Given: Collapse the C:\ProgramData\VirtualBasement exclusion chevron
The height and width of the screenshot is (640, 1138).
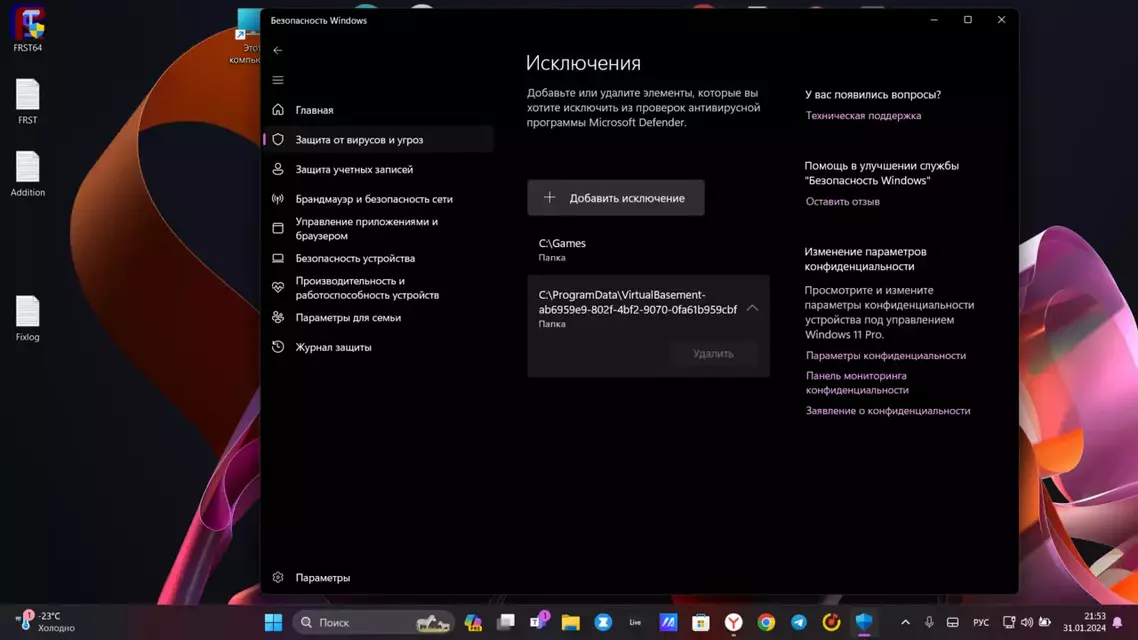Looking at the screenshot, I should coord(753,308).
